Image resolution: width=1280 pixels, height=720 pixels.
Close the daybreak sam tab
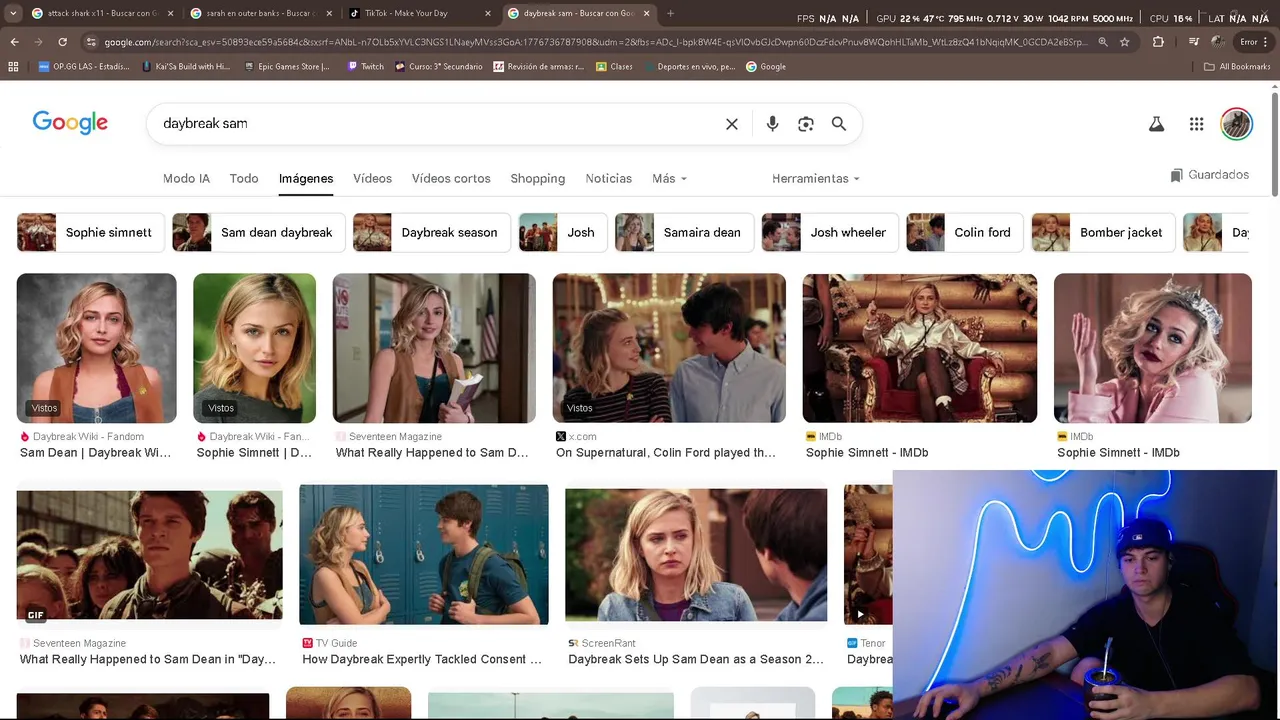(647, 14)
